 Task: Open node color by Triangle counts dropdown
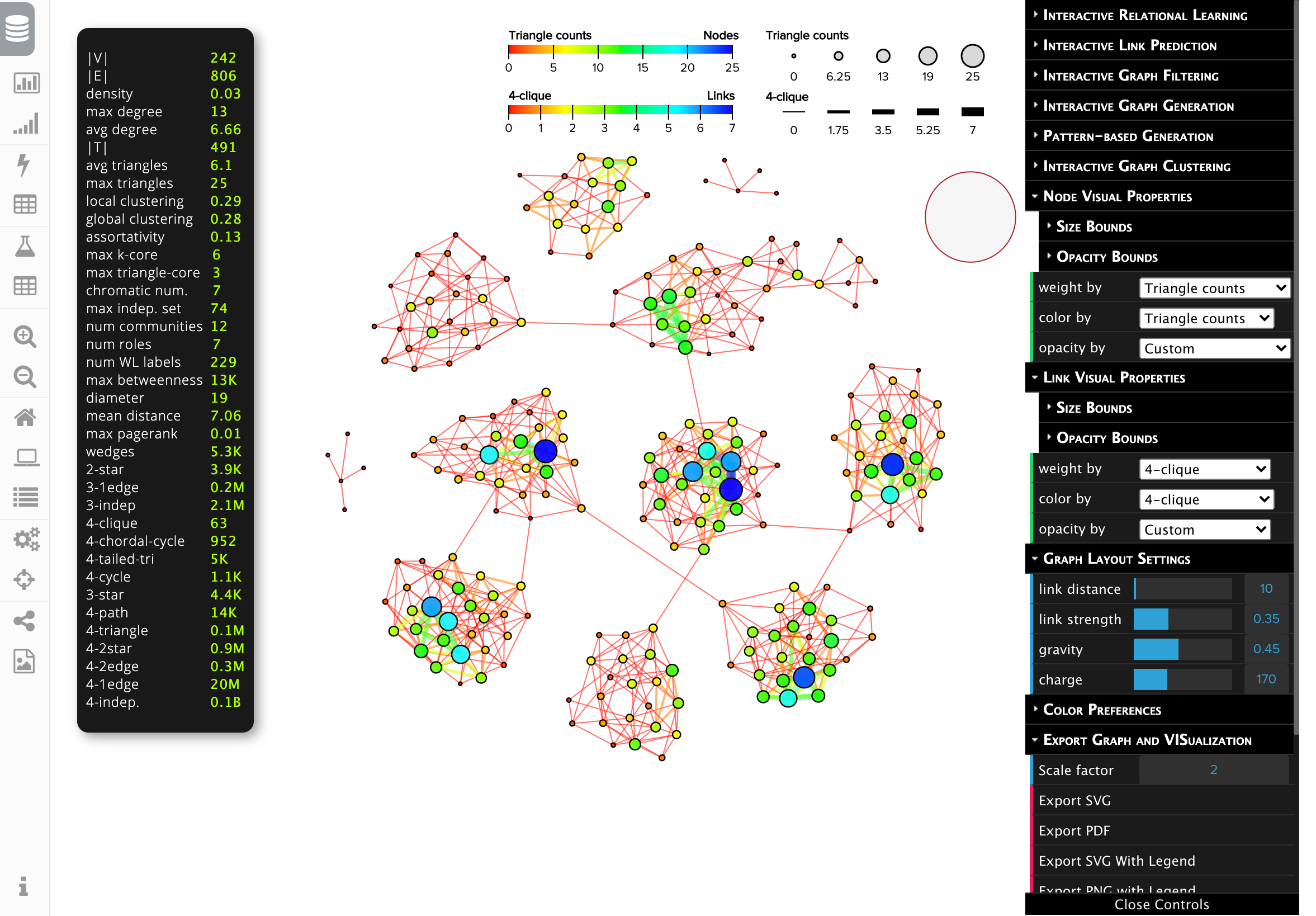coord(1206,318)
